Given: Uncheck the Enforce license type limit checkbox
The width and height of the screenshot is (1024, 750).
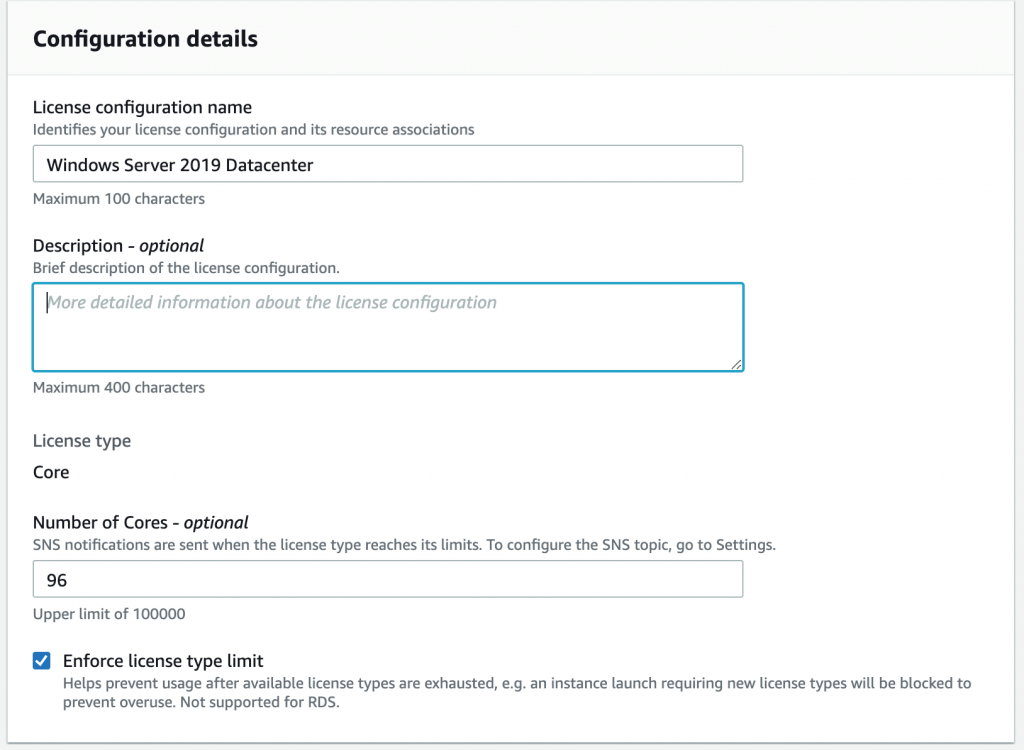Looking at the screenshot, I should 41,661.
